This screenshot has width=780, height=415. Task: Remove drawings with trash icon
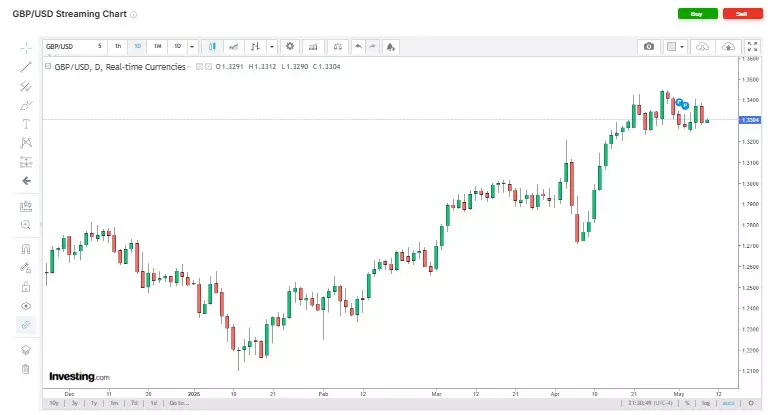point(26,369)
